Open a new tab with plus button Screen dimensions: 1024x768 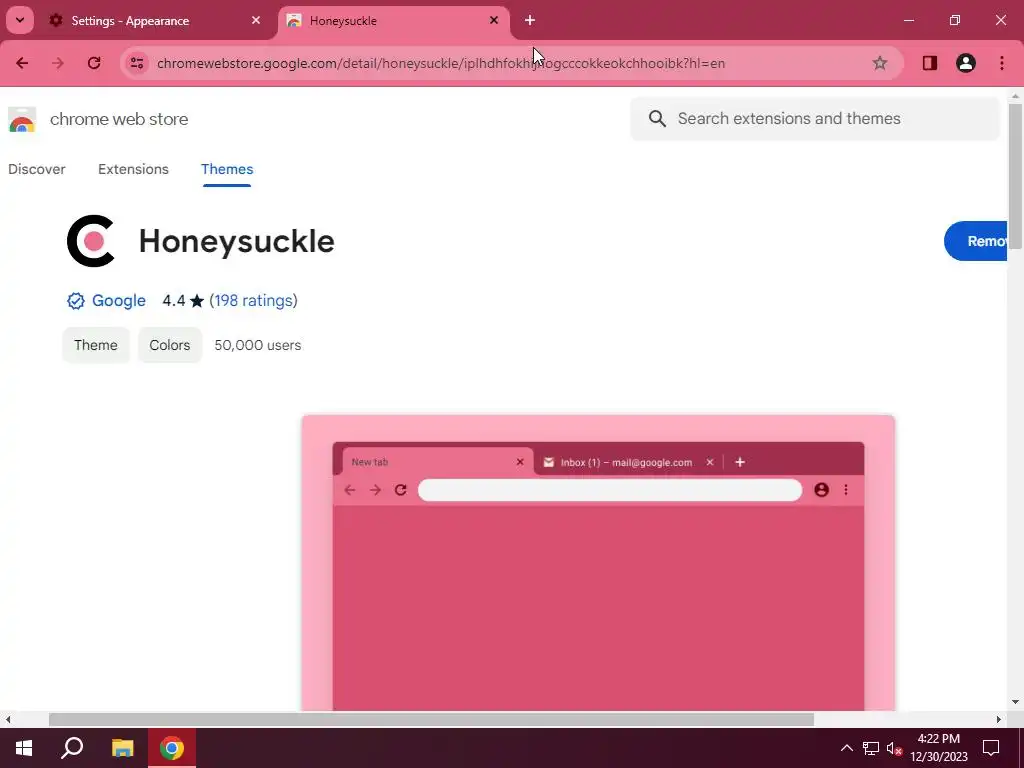point(530,20)
